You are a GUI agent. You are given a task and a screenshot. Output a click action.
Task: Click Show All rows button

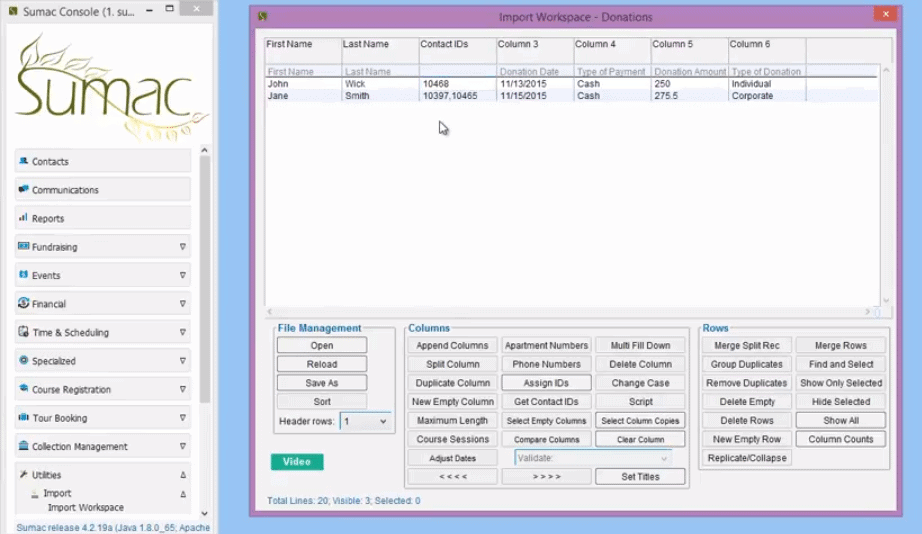pos(841,420)
